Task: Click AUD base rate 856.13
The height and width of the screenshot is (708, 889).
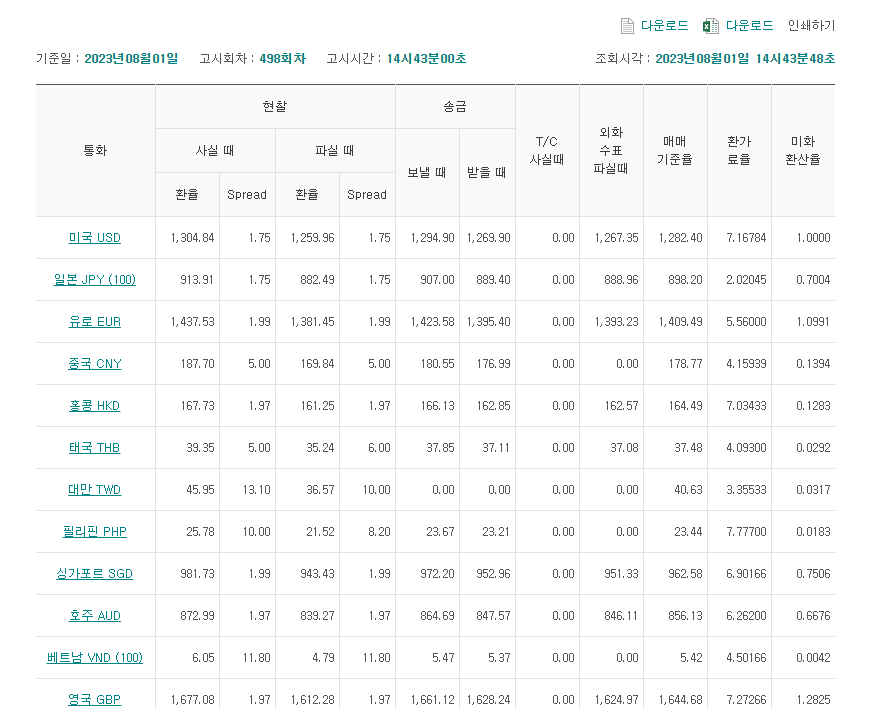Action: 685,615
